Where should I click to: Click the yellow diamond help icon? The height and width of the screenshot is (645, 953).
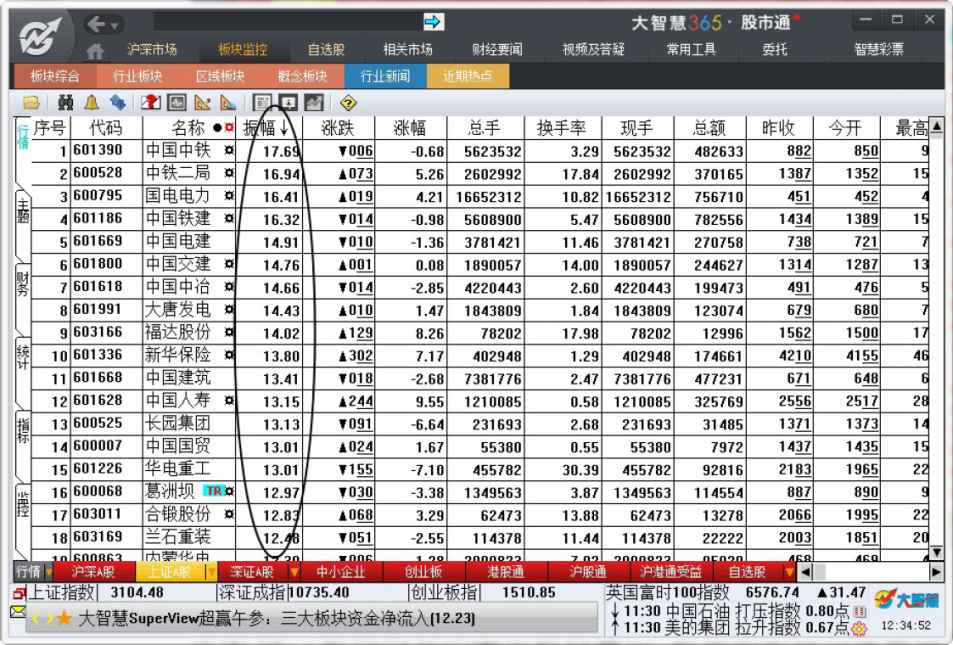(x=348, y=103)
